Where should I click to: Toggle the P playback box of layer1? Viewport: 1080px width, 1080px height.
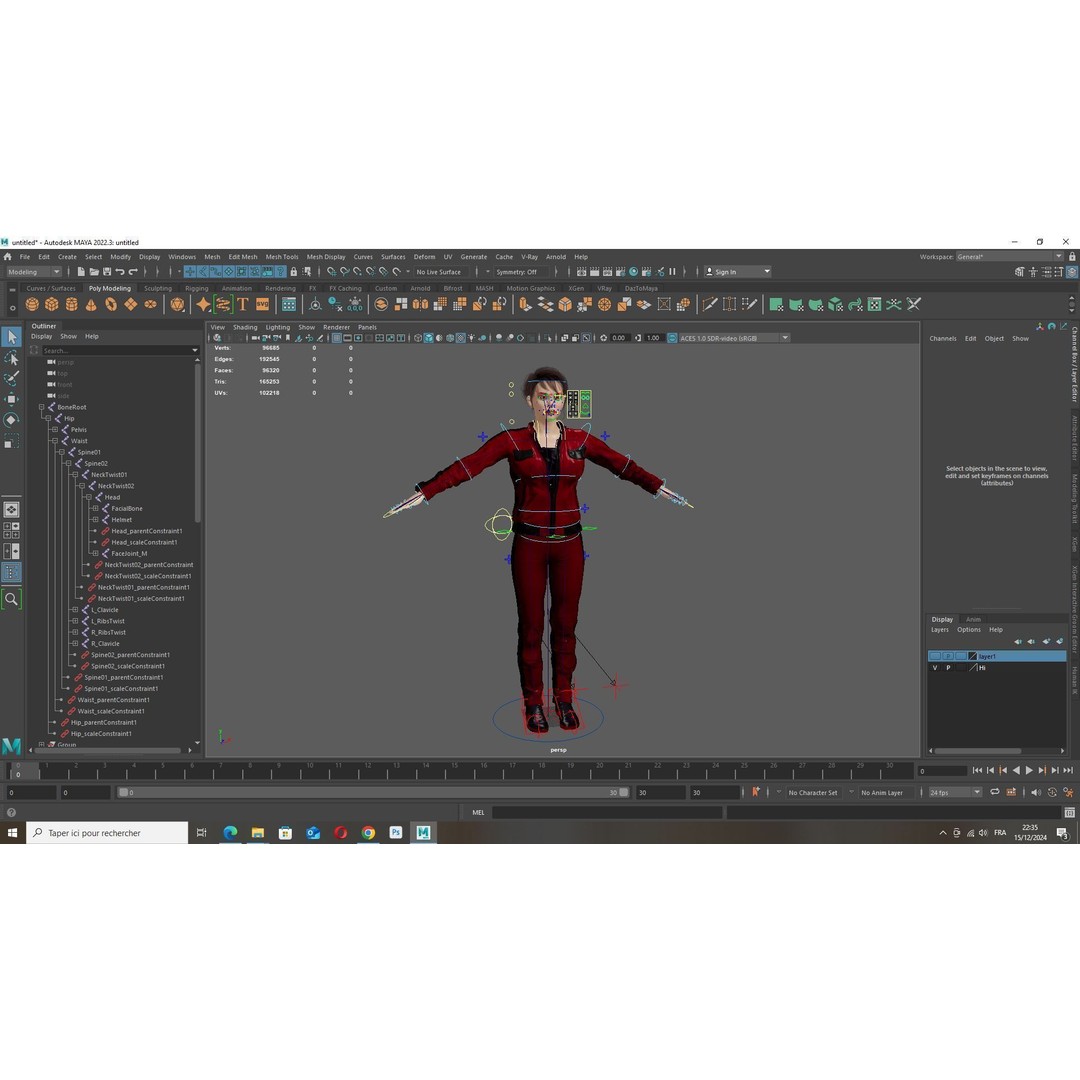click(x=948, y=656)
